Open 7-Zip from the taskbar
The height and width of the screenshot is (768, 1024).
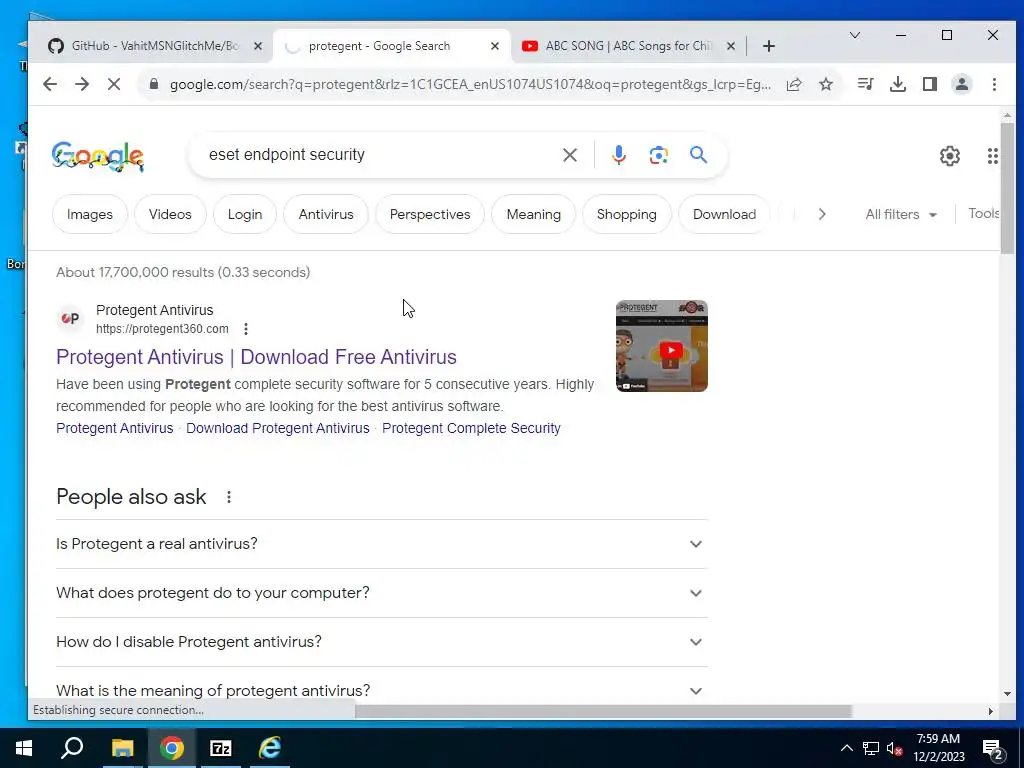click(x=220, y=748)
